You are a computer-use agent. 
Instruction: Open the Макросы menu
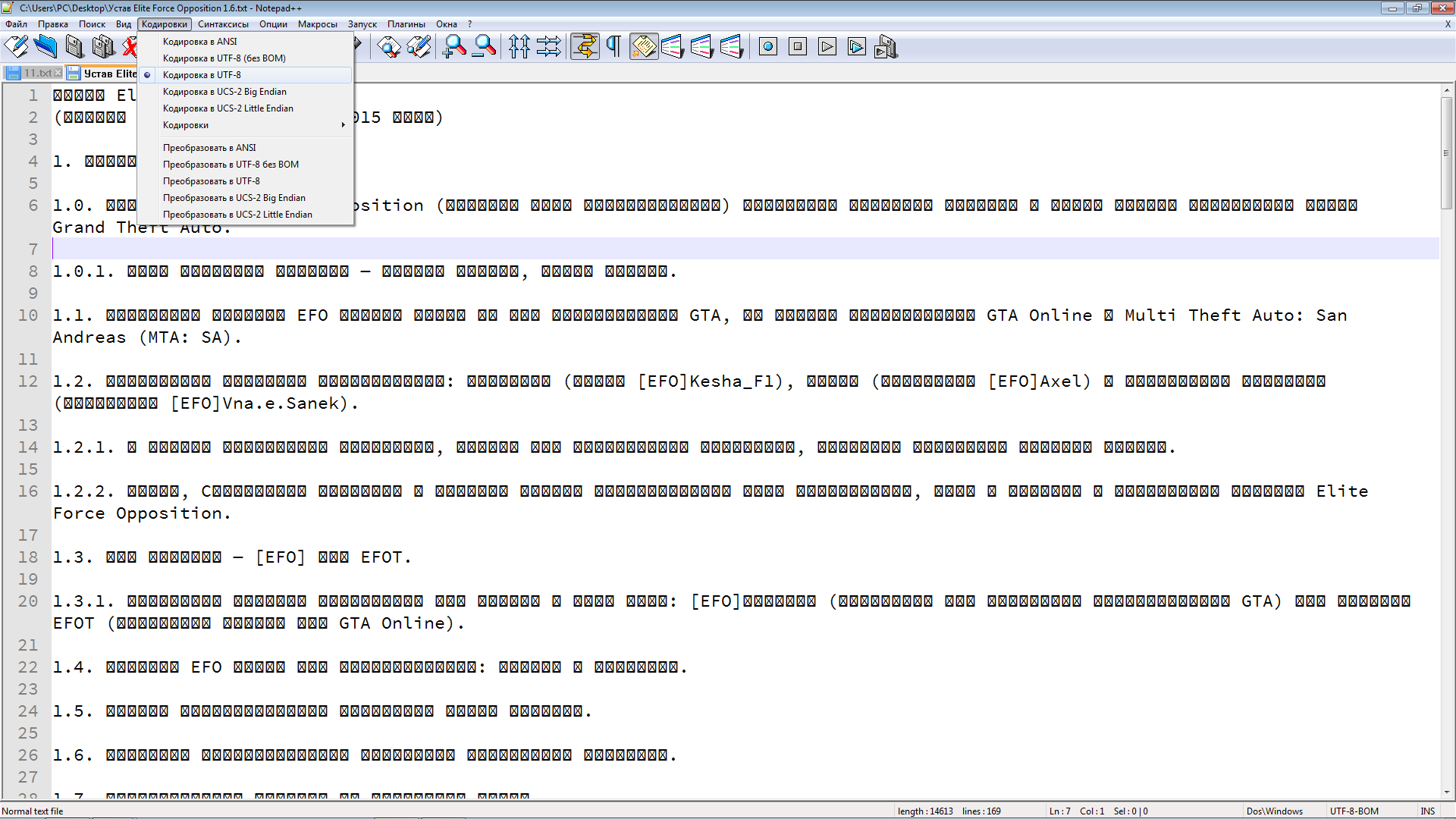click(317, 24)
